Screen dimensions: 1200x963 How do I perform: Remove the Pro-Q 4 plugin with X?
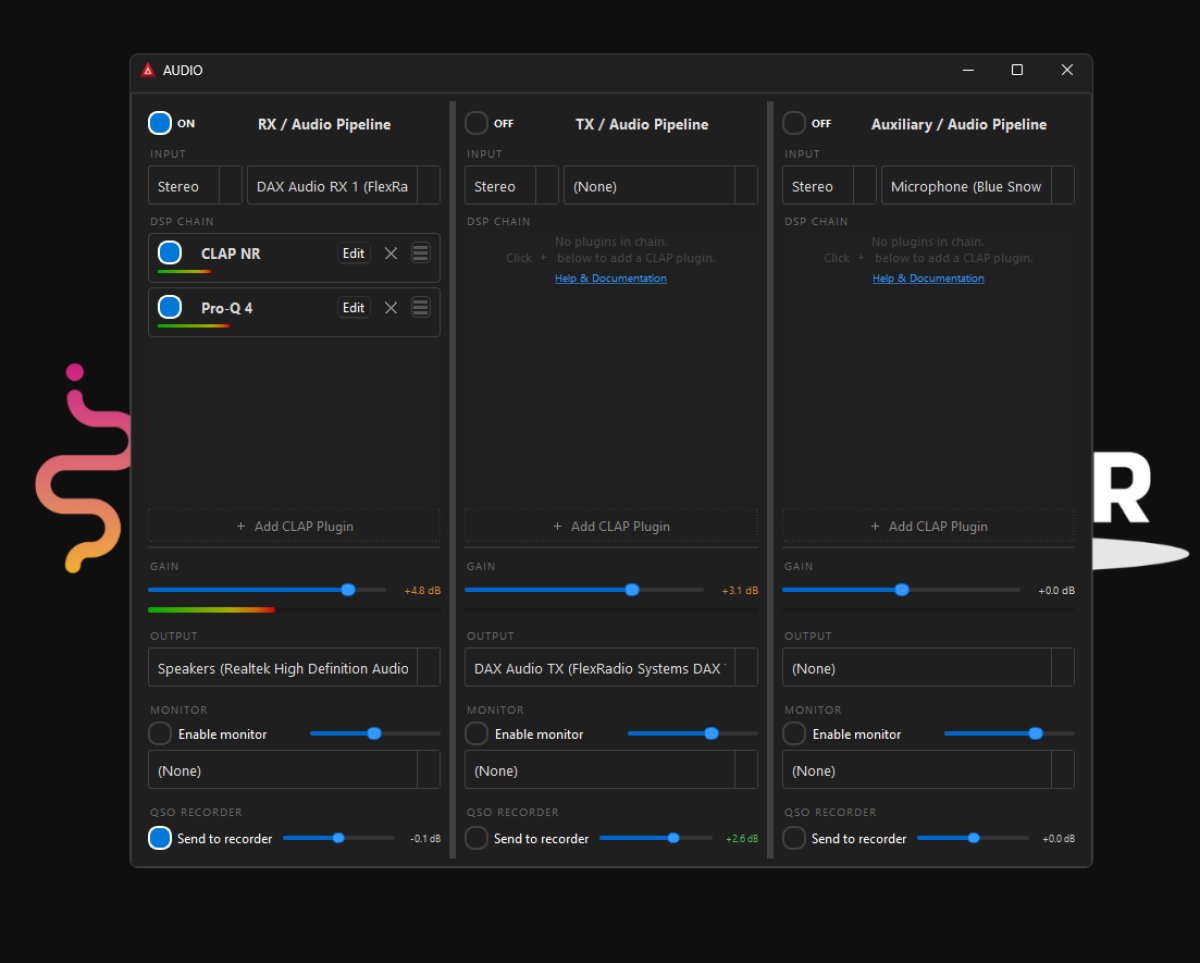[x=391, y=308]
